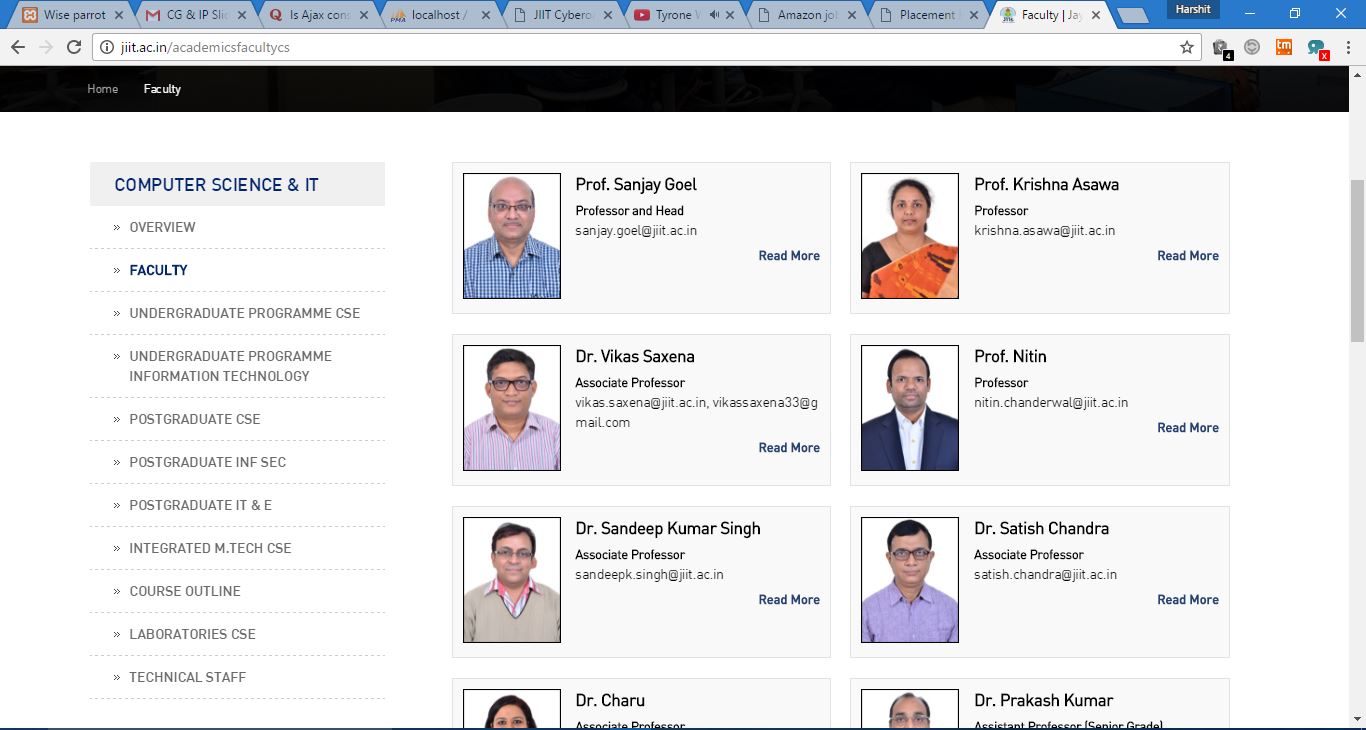Screen dimensions: 1366x730
Task: Open COURSE OUTLINE sidebar item
Action: coord(185,591)
